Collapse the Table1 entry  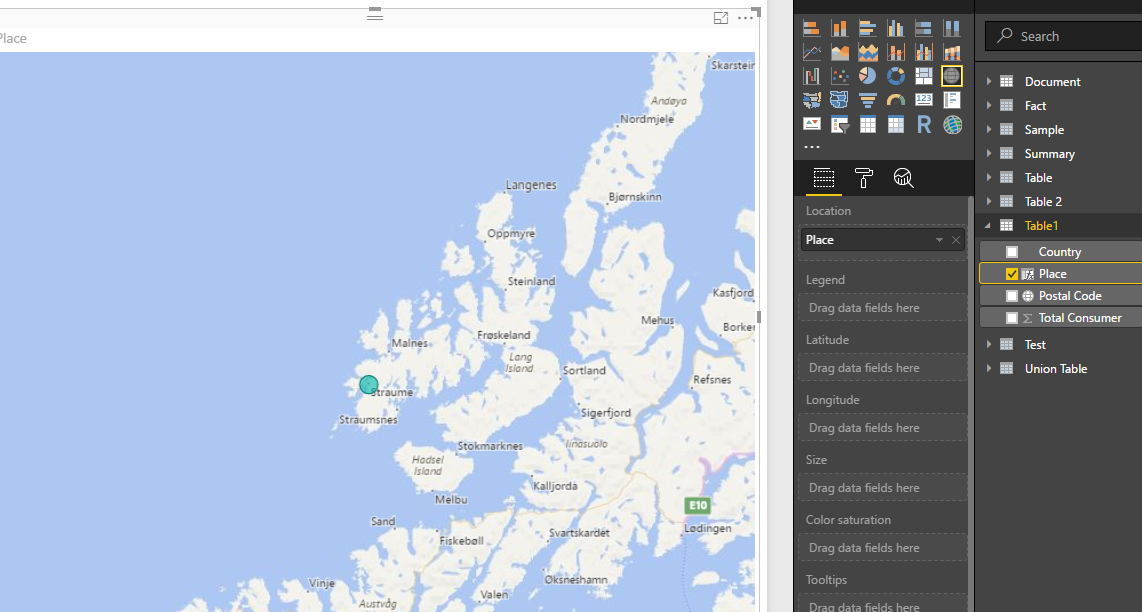pos(988,226)
